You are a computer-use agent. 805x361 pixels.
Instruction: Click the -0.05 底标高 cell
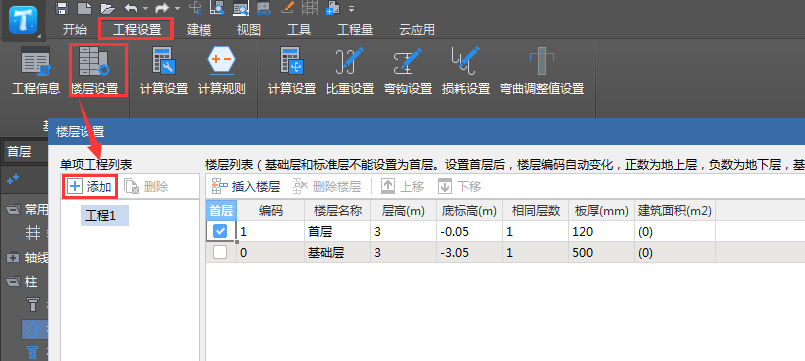click(x=469, y=232)
